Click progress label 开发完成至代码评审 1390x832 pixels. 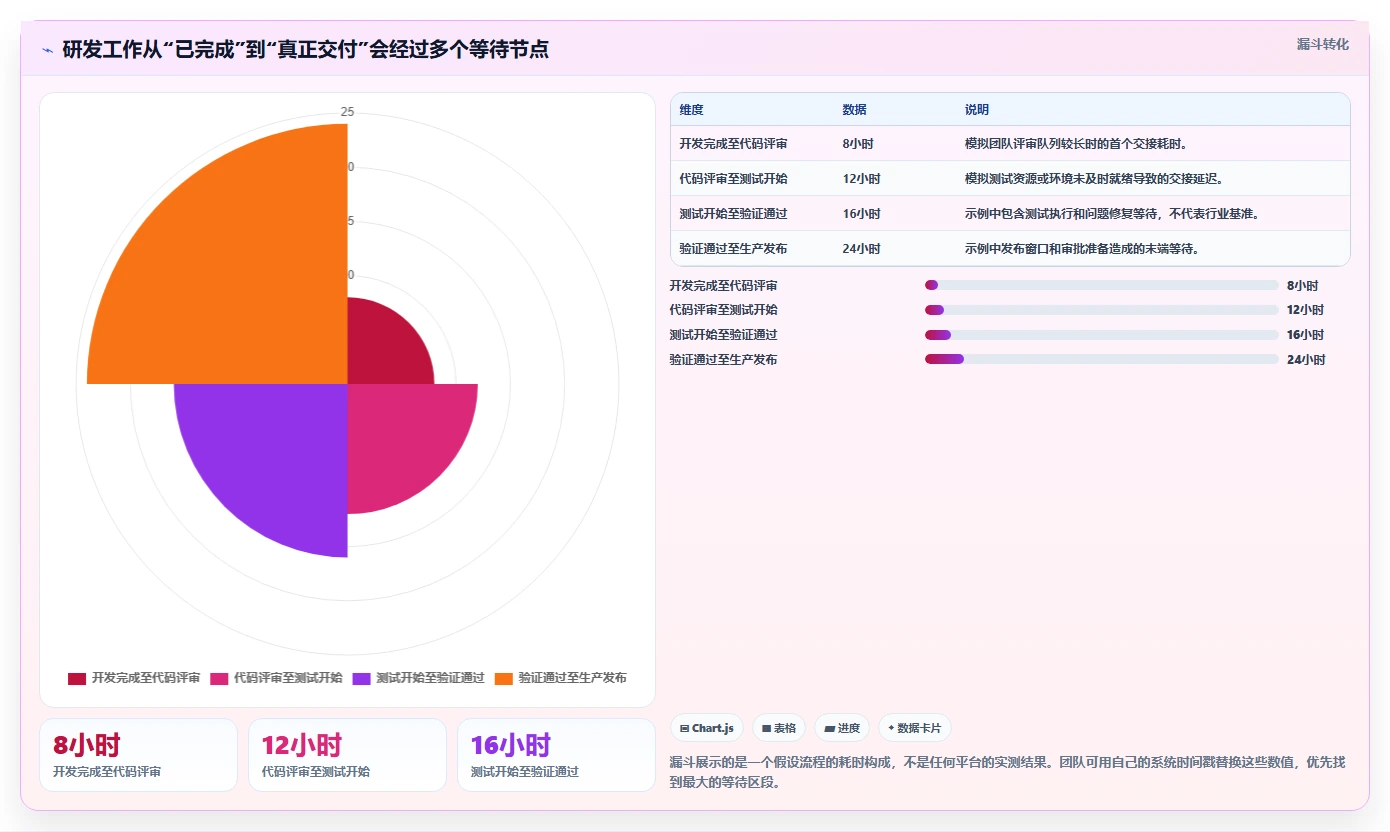pos(724,285)
